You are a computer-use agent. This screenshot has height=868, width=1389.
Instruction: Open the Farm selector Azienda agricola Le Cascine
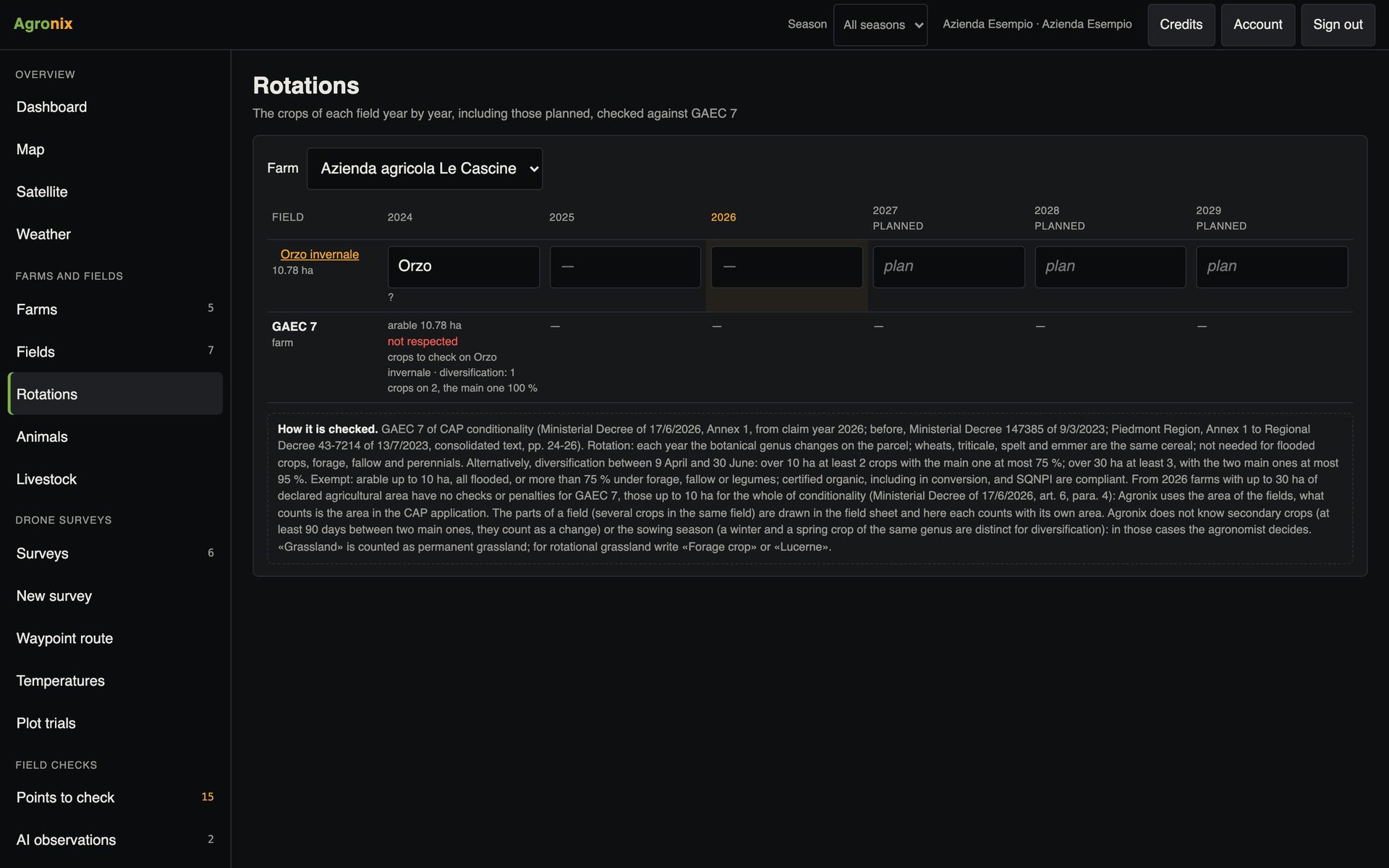pos(425,169)
